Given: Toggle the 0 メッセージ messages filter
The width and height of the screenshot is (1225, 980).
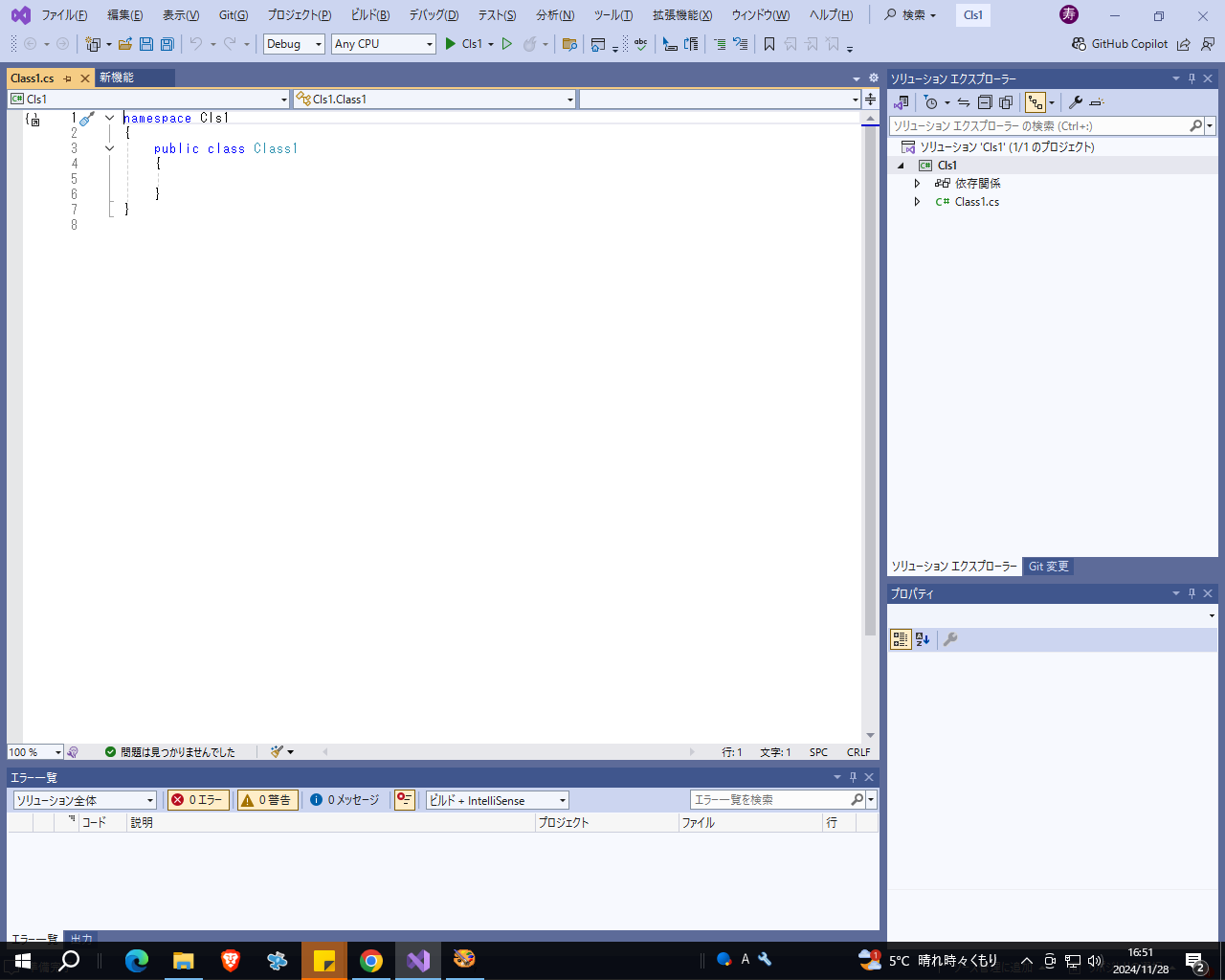Looking at the screenshot, I should click(345, 800).
